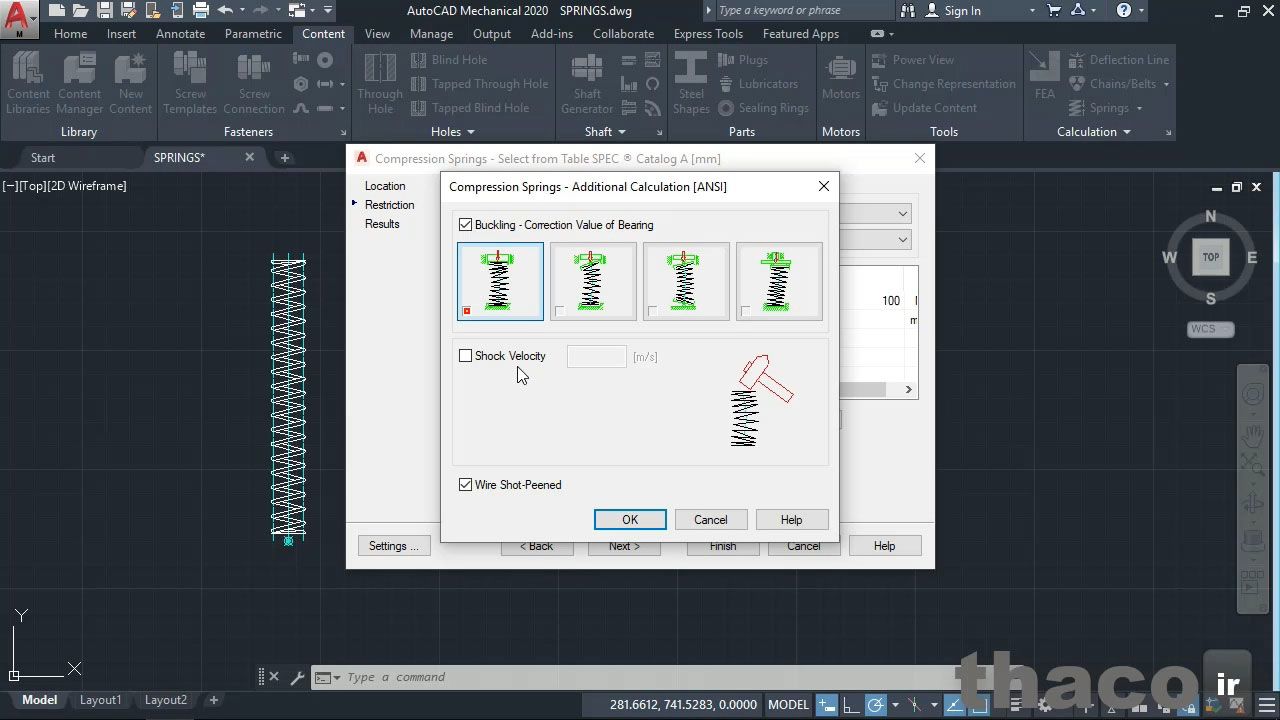Viewport: 1280px width, 720px height.
Task: Click the Tapped Through Hole tool
Action: tap(479, 84)
